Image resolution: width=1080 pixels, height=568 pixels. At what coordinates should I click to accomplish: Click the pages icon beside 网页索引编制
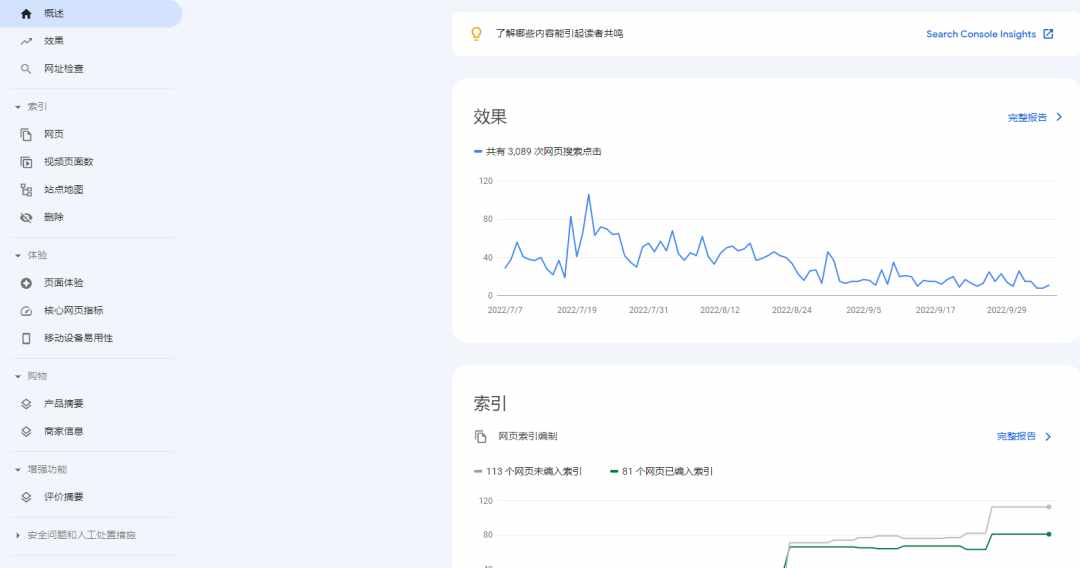coord(481,436)
